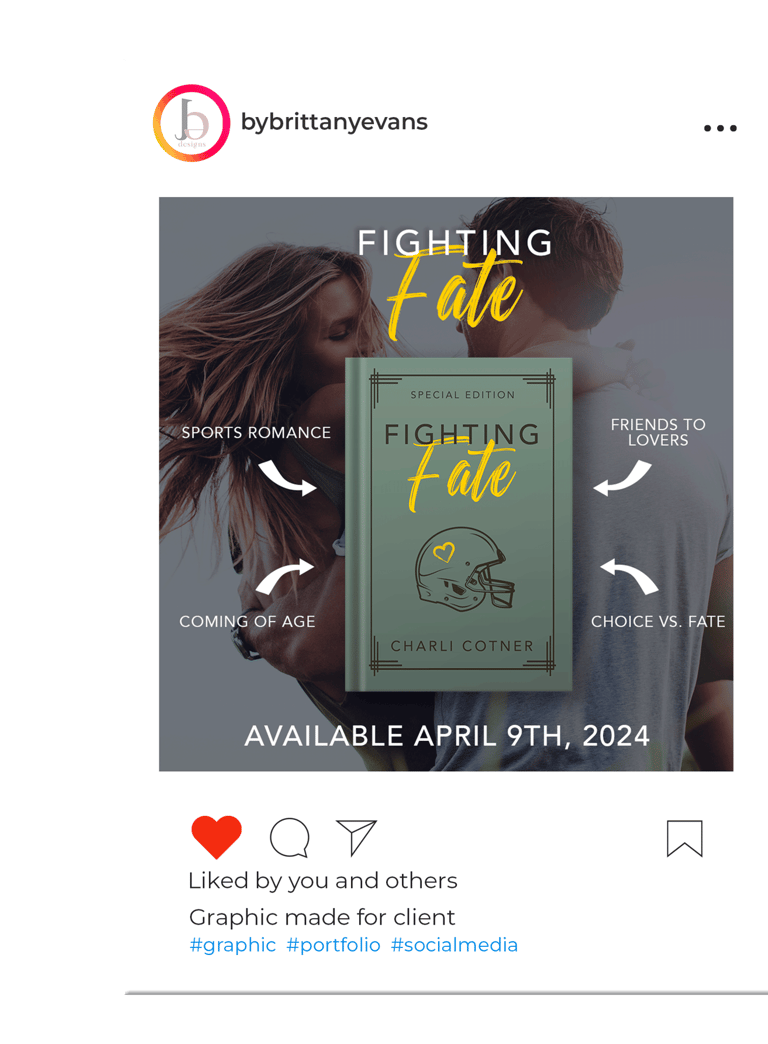Open the three-dot more options menu

point(720,128)
